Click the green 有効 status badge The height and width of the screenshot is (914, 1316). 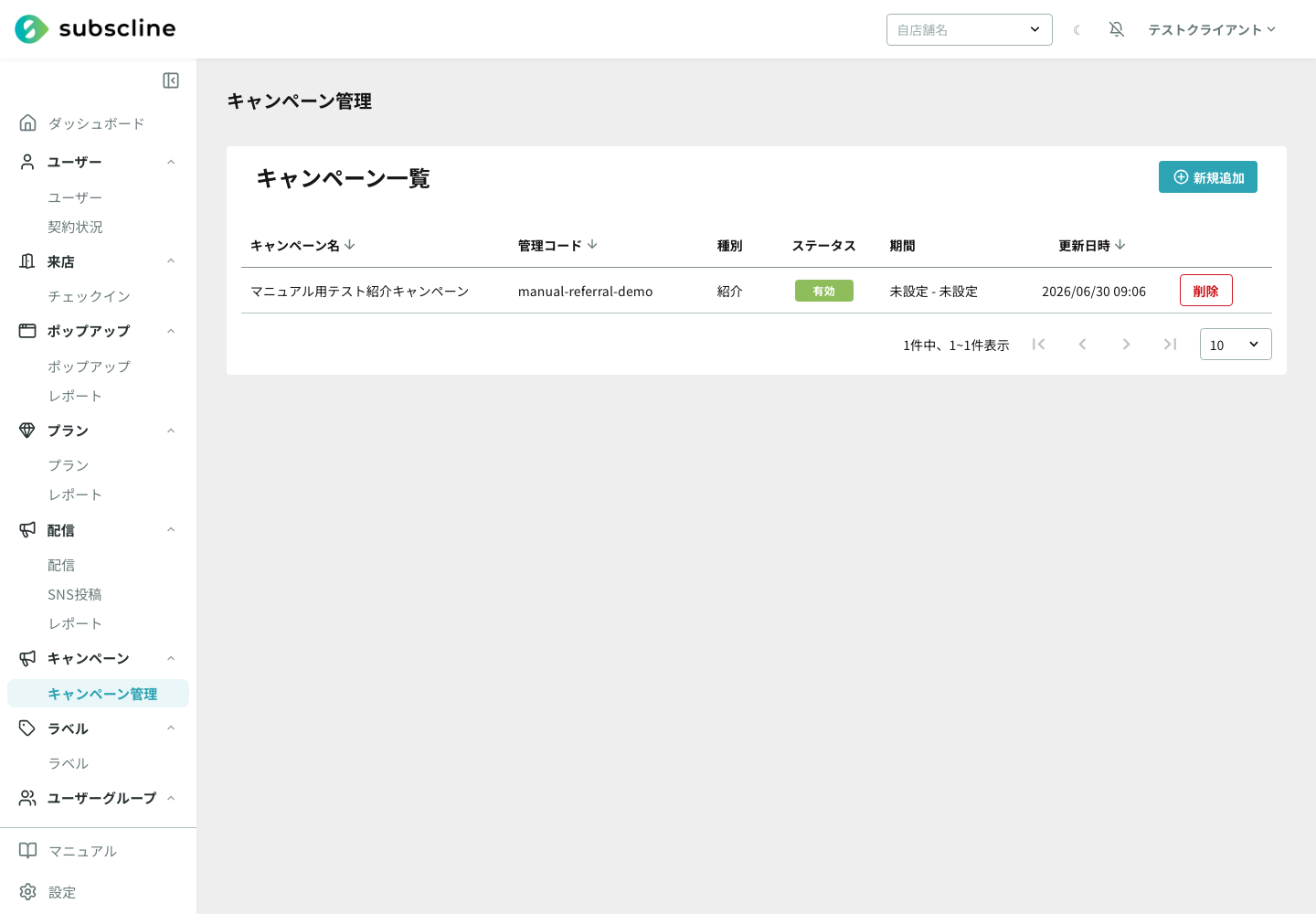tap(824, 291)
